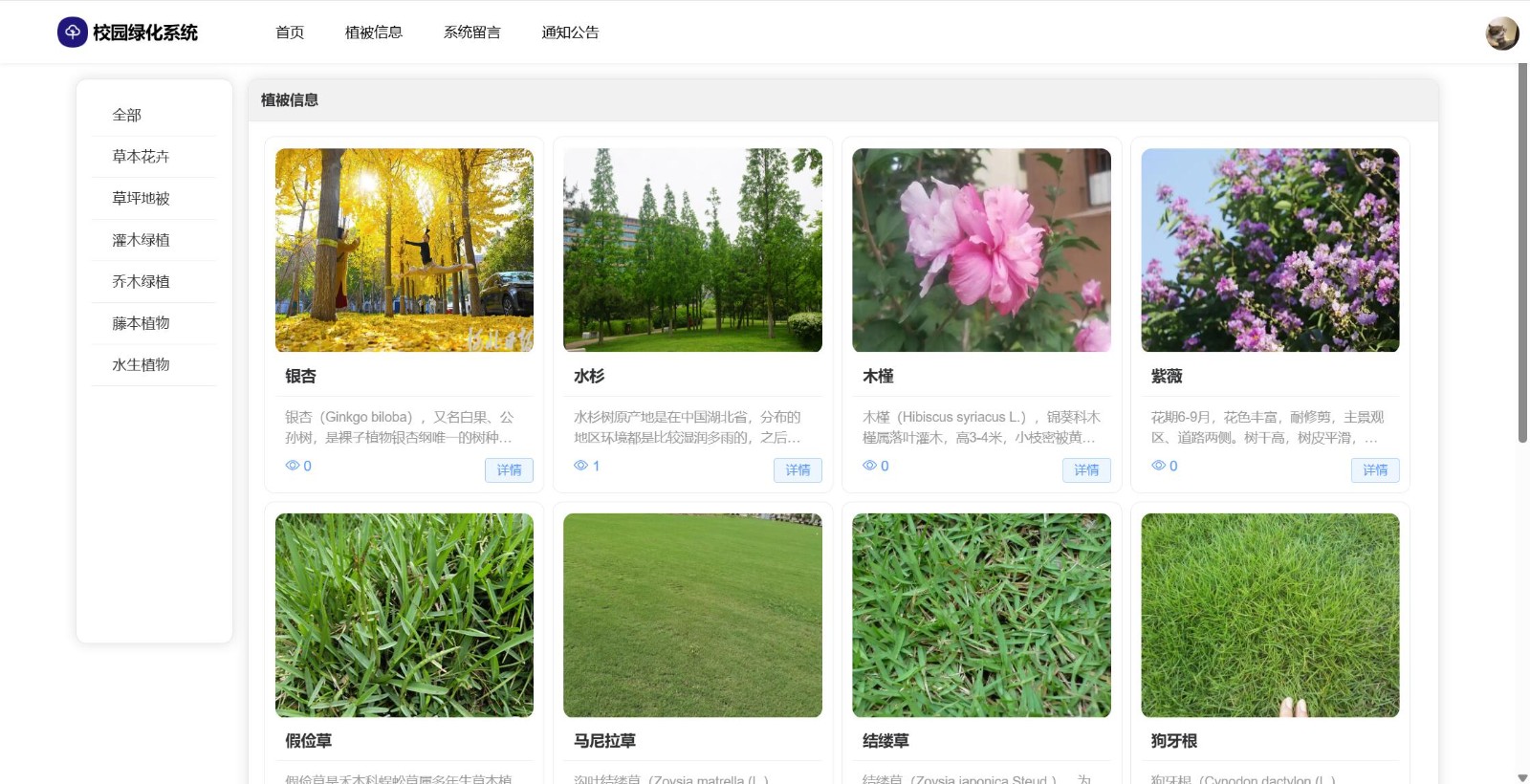Image resolution: width=1530 pixels, height=784 pixels.
Task: Click the 水杉 description about 中国湖北省
Action: click(x=688, y=427)
